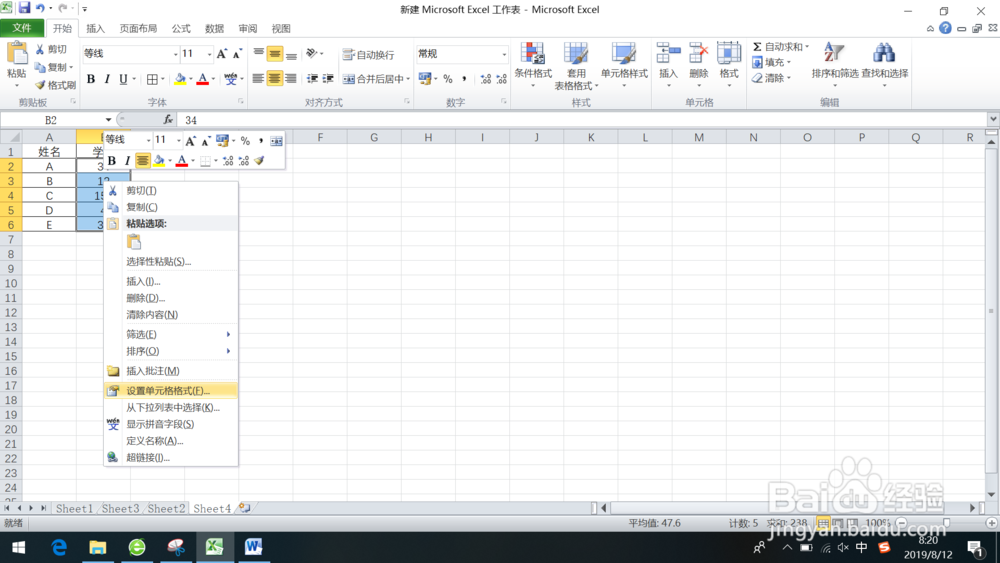The image size is (1000, 563).
Task: Choose Insert Comment (插入批注) menu item
Action: pyautogui.click(x=171, y=370)
